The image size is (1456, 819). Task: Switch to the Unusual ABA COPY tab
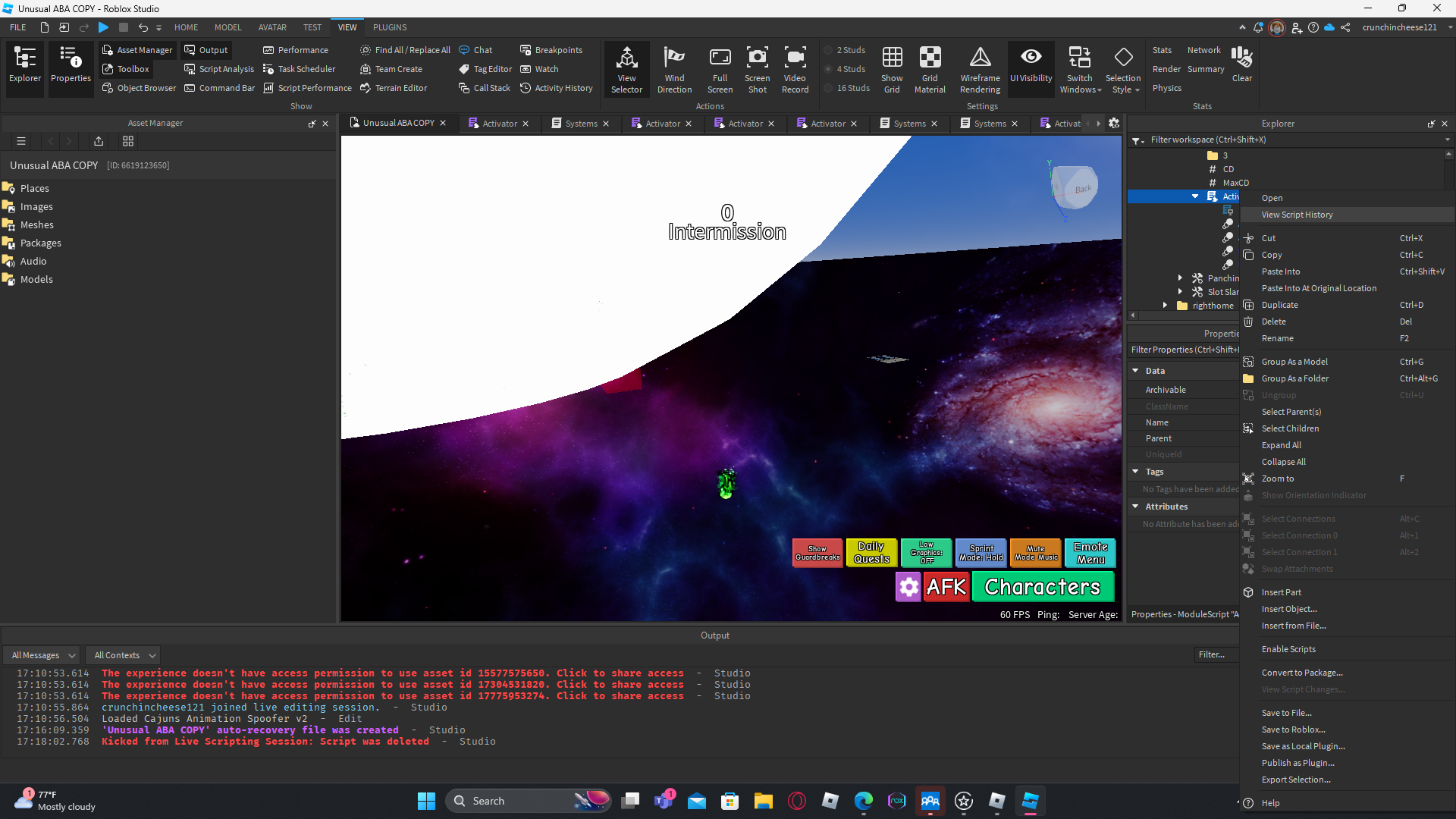[x=397, y=123]
